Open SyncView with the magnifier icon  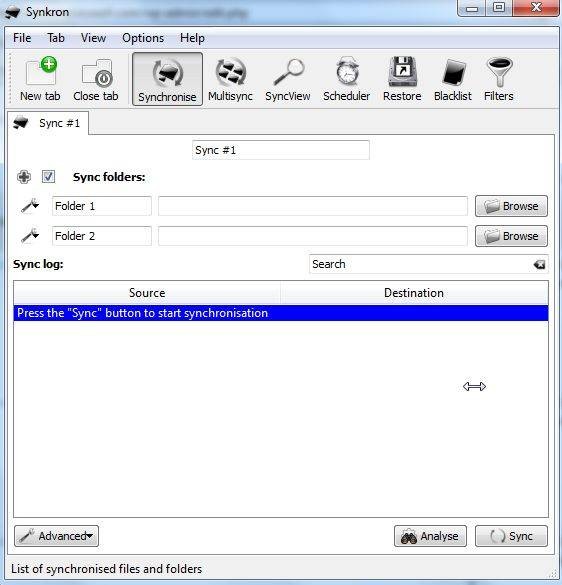point(288,79)
